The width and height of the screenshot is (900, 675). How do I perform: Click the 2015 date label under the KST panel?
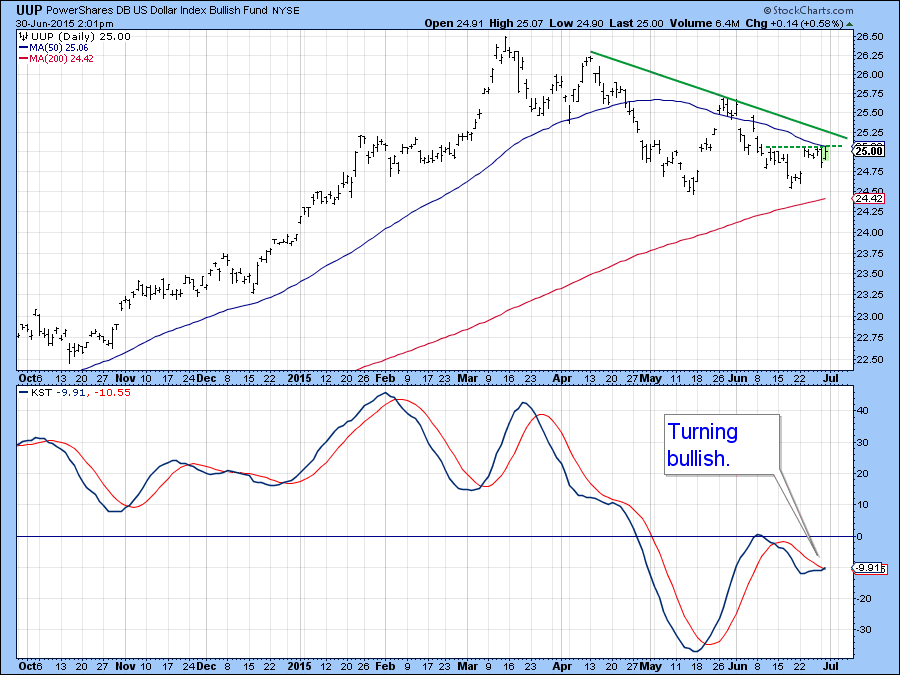299,666
